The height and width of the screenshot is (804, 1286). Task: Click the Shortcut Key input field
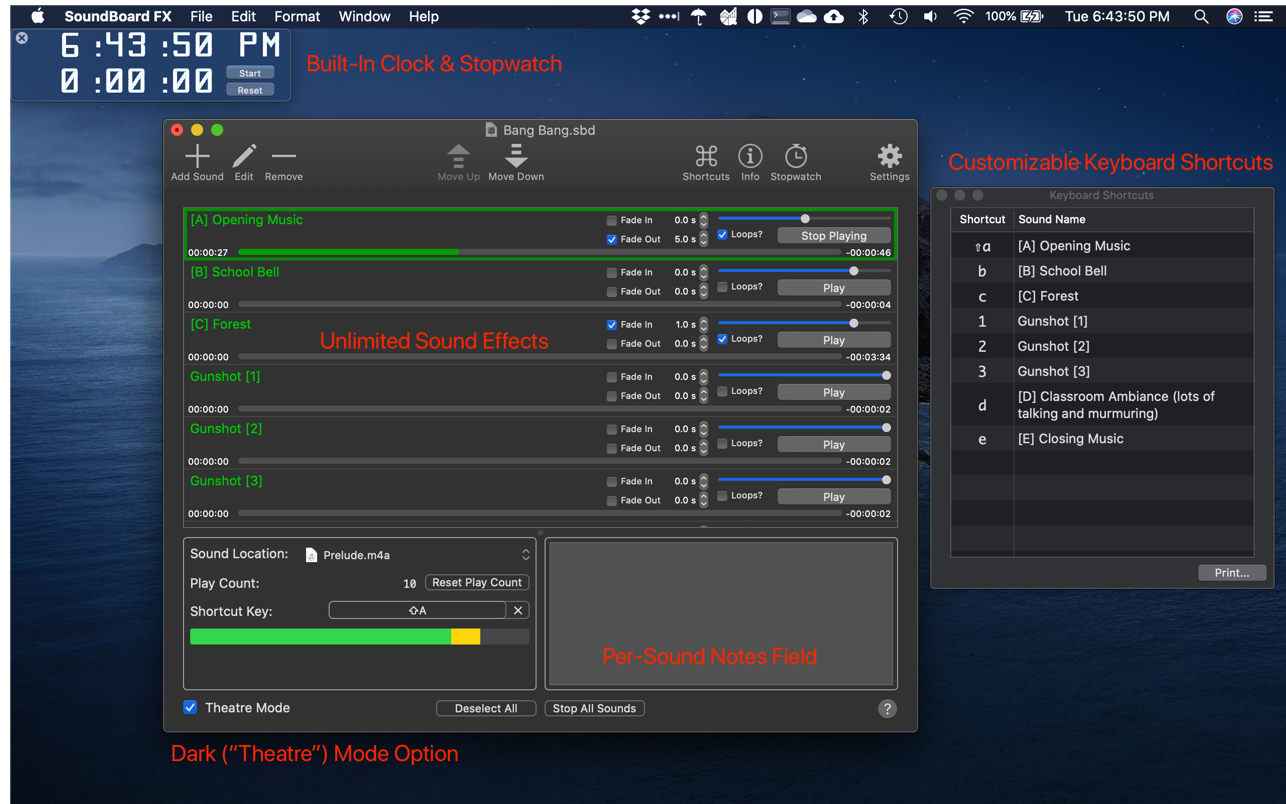point(417,610)
